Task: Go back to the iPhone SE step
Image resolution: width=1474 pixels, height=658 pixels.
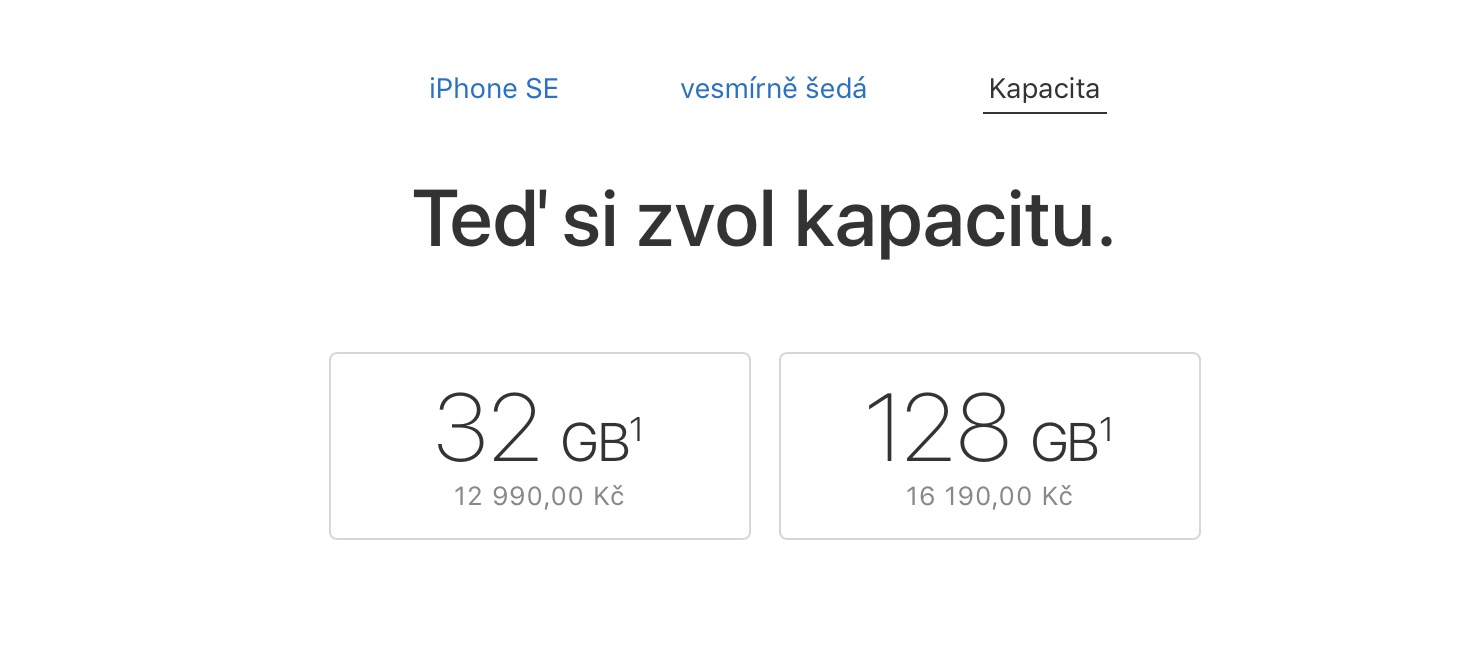Action: pyautogui.click(x=493, y=89)
